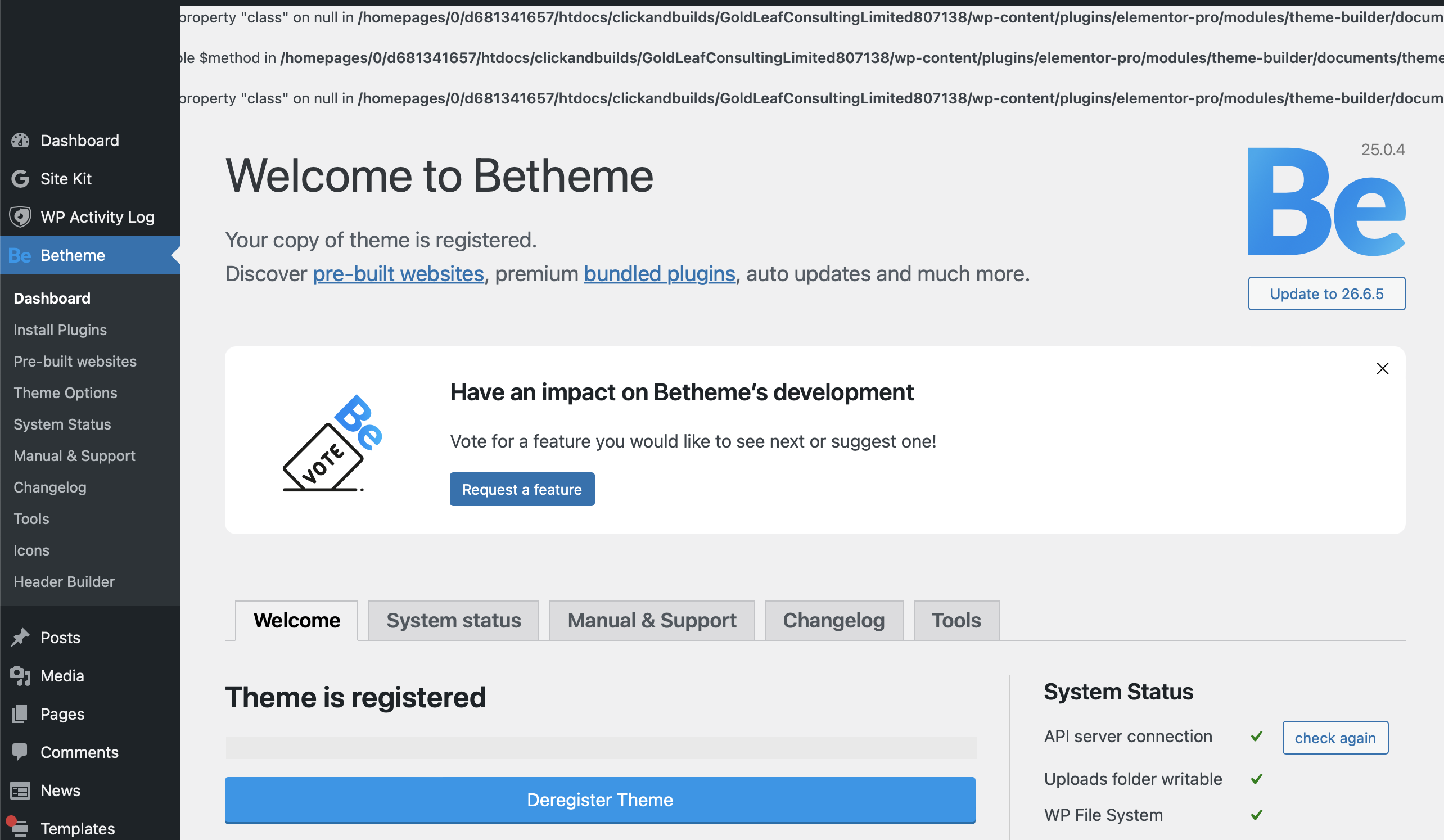Click Update to 26.6.5 button
1444x840 pixels.
click(1326, 294)
